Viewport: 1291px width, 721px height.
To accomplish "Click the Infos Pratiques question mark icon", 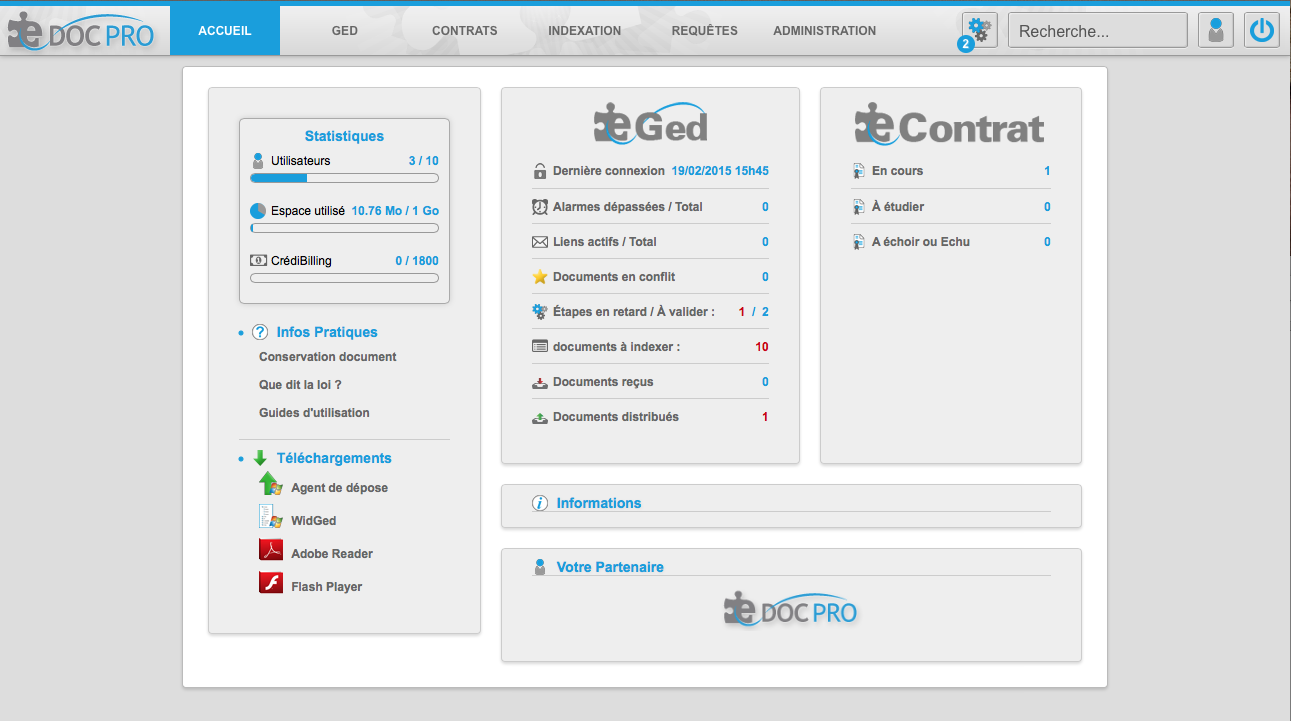I will pyautogui.click(x=260, y=332).
